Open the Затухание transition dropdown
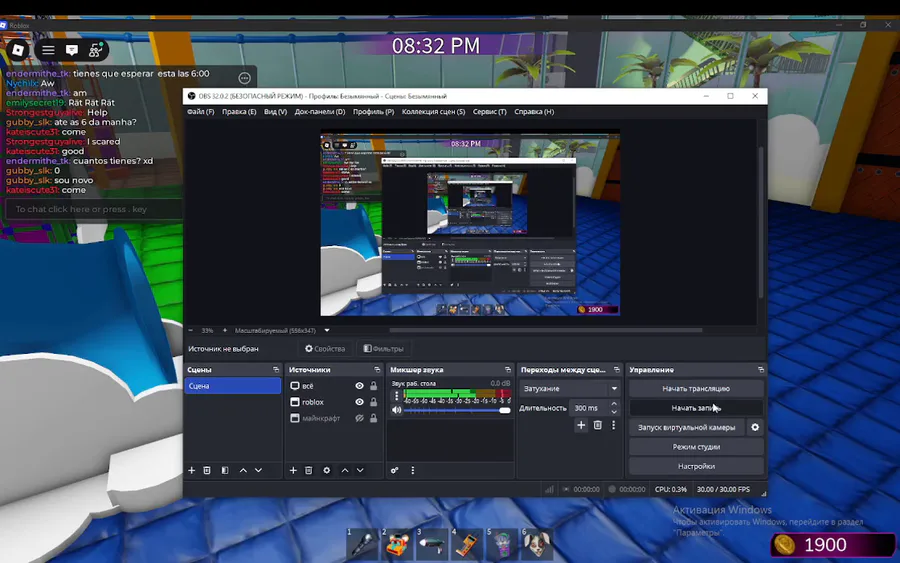This screenshot has width=900, height=563. pos(569,389)
